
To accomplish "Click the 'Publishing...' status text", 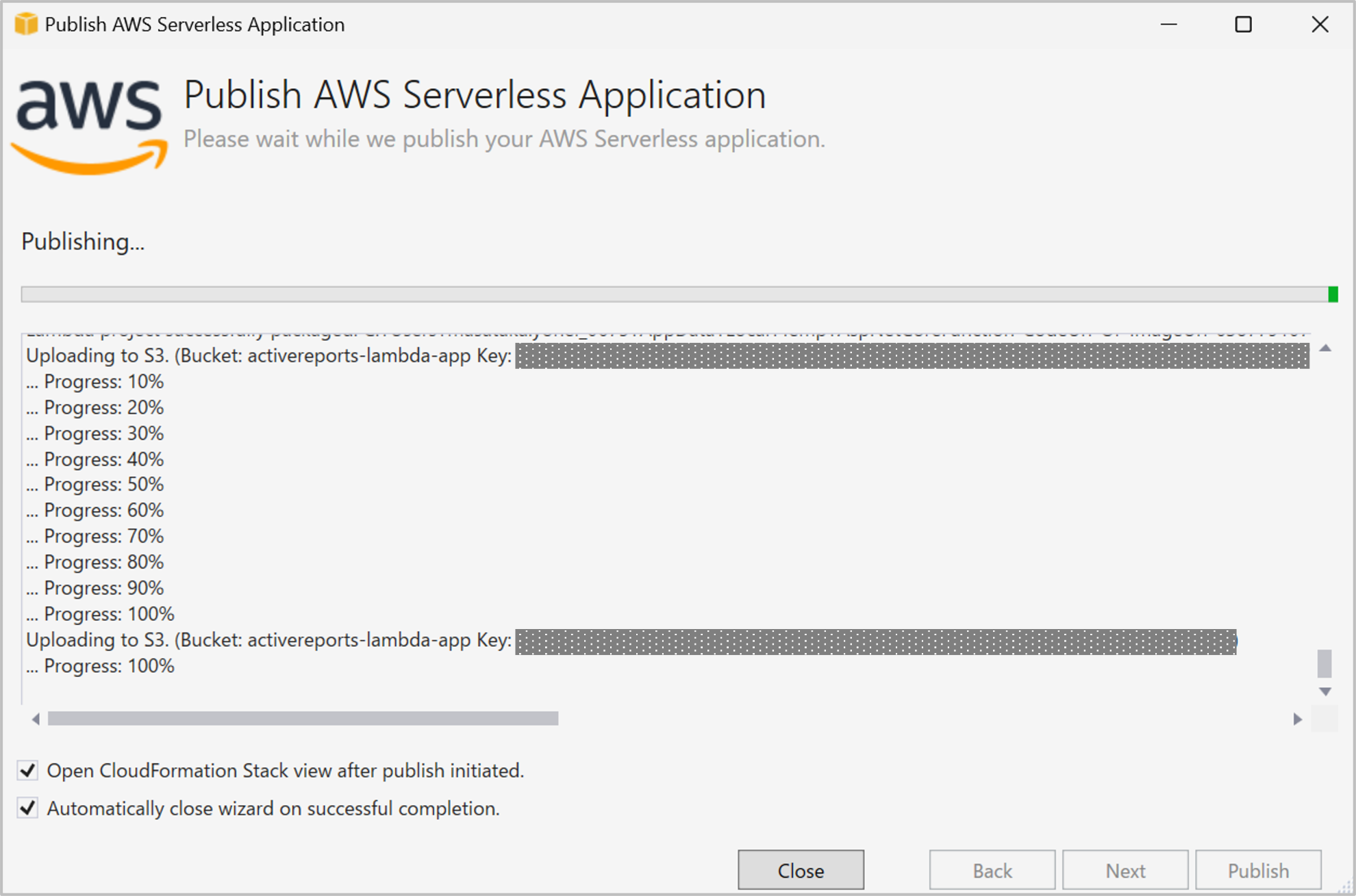I will (x=83, y=242).
